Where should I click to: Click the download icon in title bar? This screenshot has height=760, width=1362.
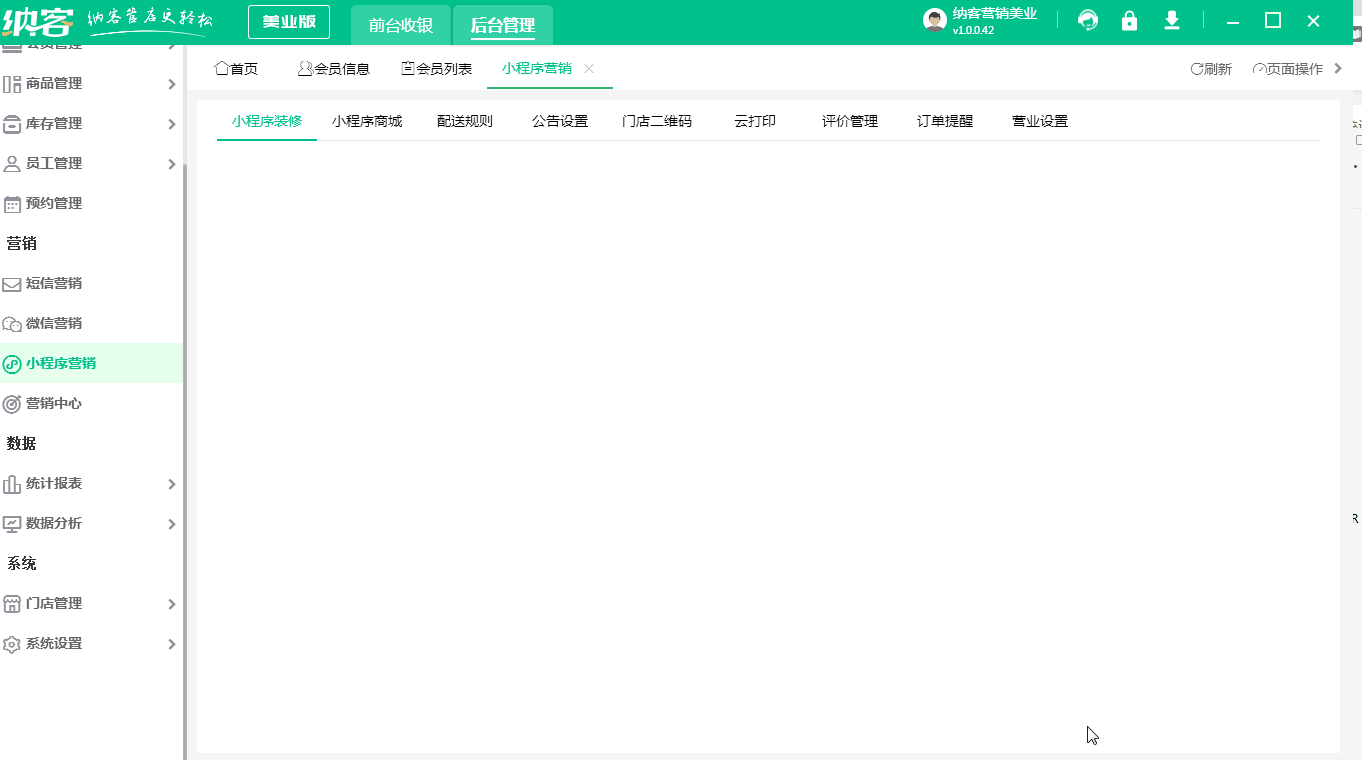click(1171, 19)
